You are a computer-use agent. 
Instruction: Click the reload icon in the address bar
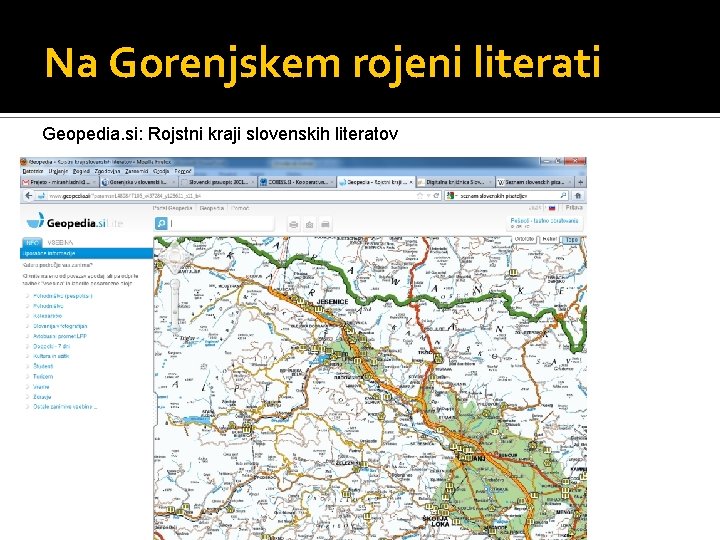[436, 196]
